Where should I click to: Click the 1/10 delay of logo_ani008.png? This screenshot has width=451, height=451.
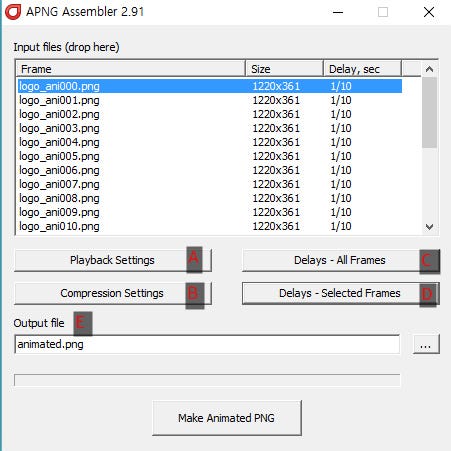click(341, 198)
